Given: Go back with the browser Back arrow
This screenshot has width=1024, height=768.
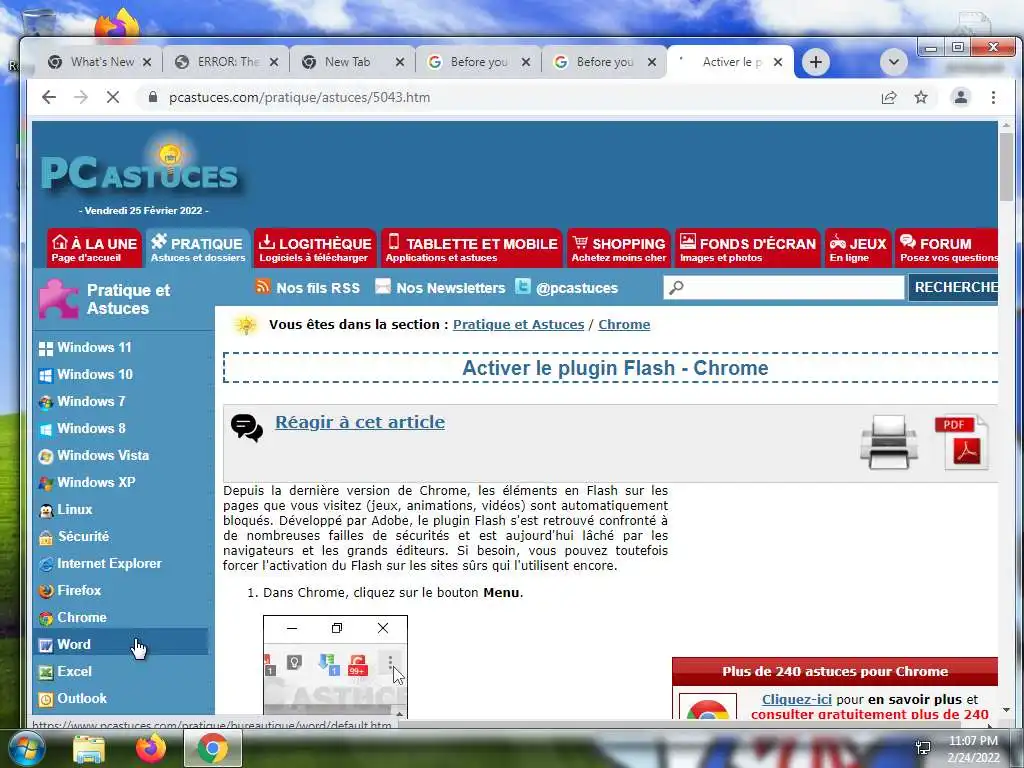Looking at the screenshot, I should (49, 97).
